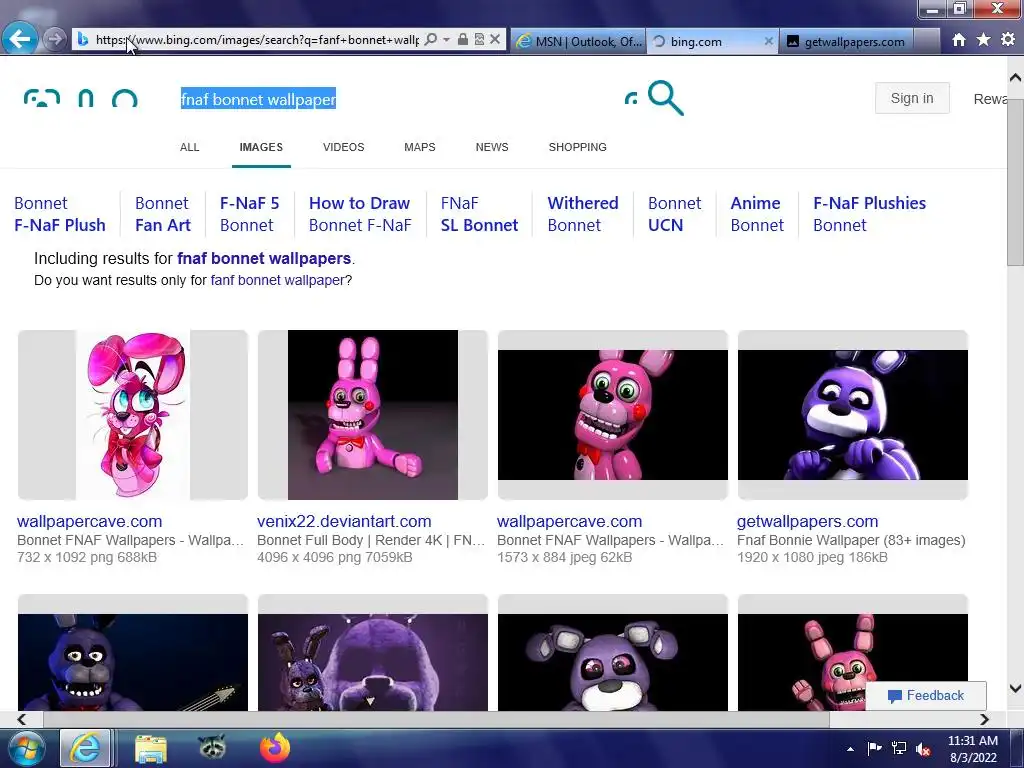Open the getwallpapers.com source link
The height and width of the screenshot is (768, 1024).
click(807, 521)
